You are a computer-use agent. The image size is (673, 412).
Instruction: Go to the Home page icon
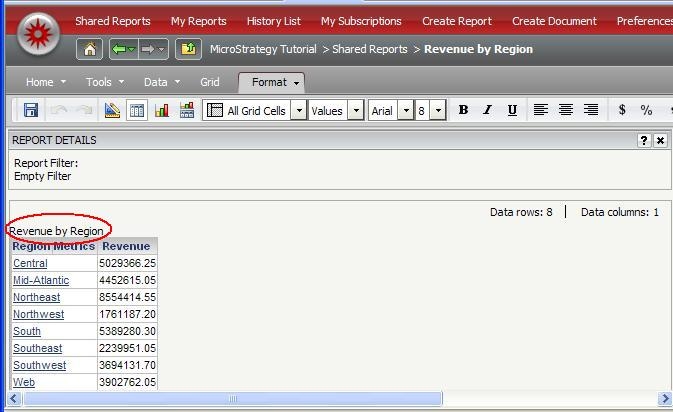pos(90,49)
